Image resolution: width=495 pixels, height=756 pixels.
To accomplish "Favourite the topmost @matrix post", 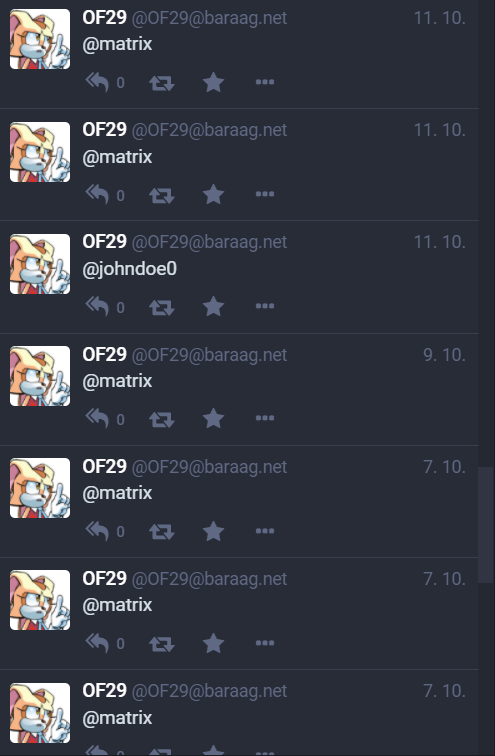I will pyautogui.click(x=213, y=82).
